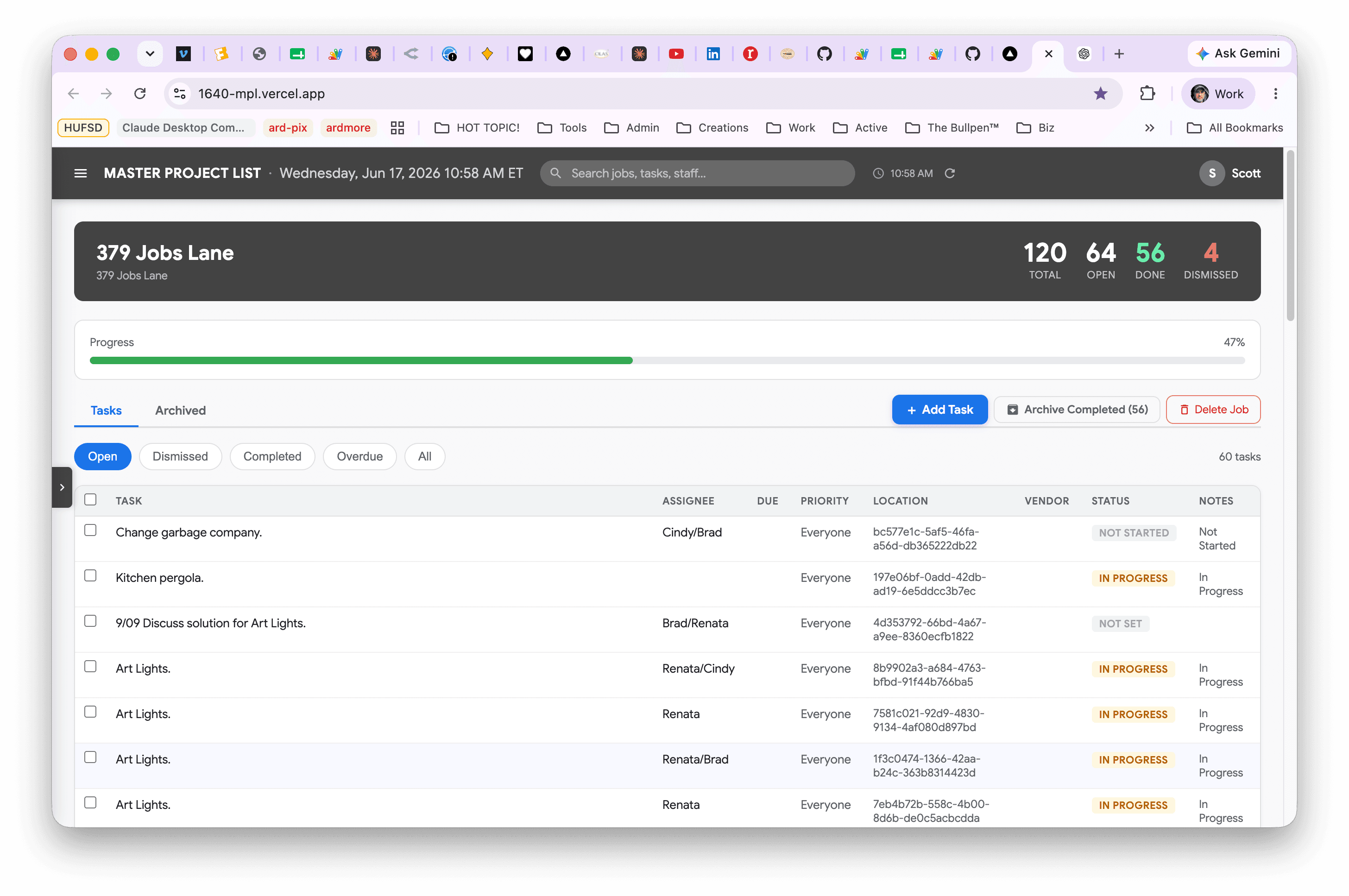Open the HOT TOPIC! bookmark folder

(x=477, y=127)
